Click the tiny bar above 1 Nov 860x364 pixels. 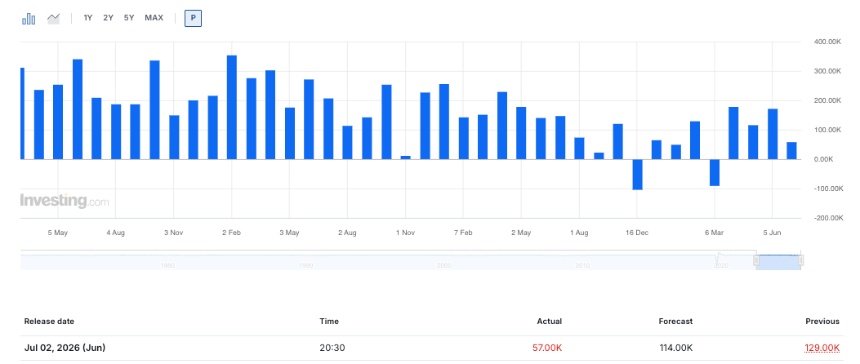point(405,158)
